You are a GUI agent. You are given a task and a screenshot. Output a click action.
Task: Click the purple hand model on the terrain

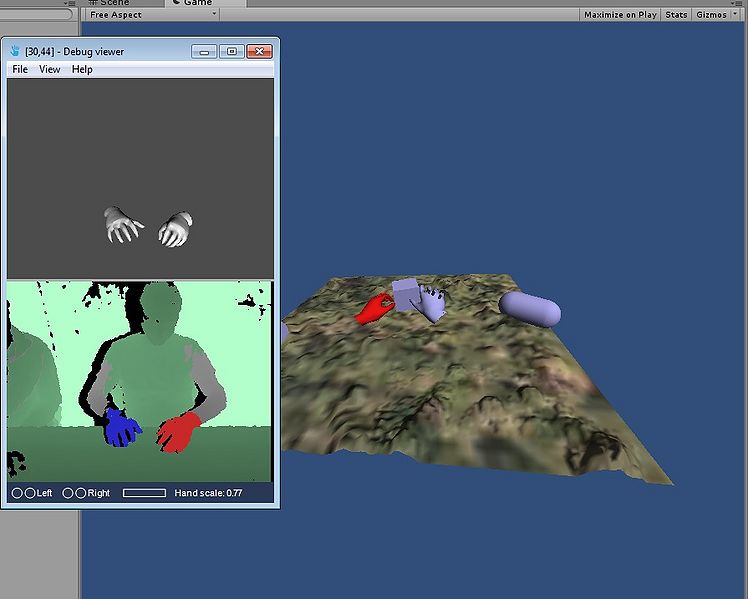(x=433, y=303)
